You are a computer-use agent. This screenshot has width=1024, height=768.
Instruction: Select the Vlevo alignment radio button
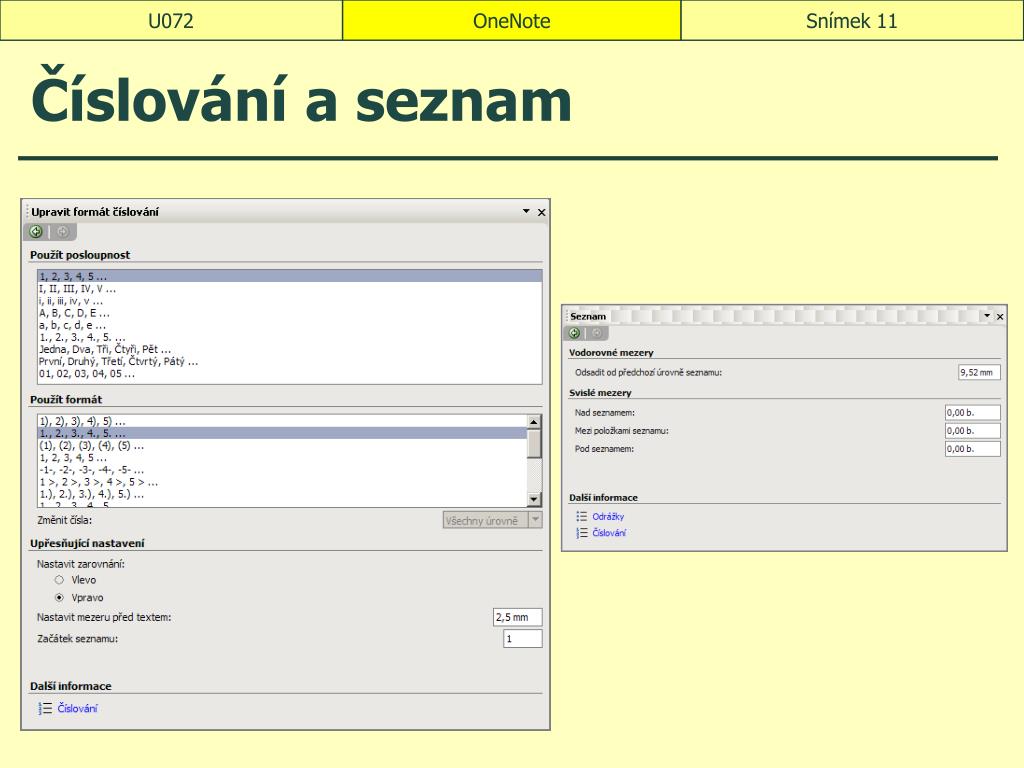pos(59,580)
